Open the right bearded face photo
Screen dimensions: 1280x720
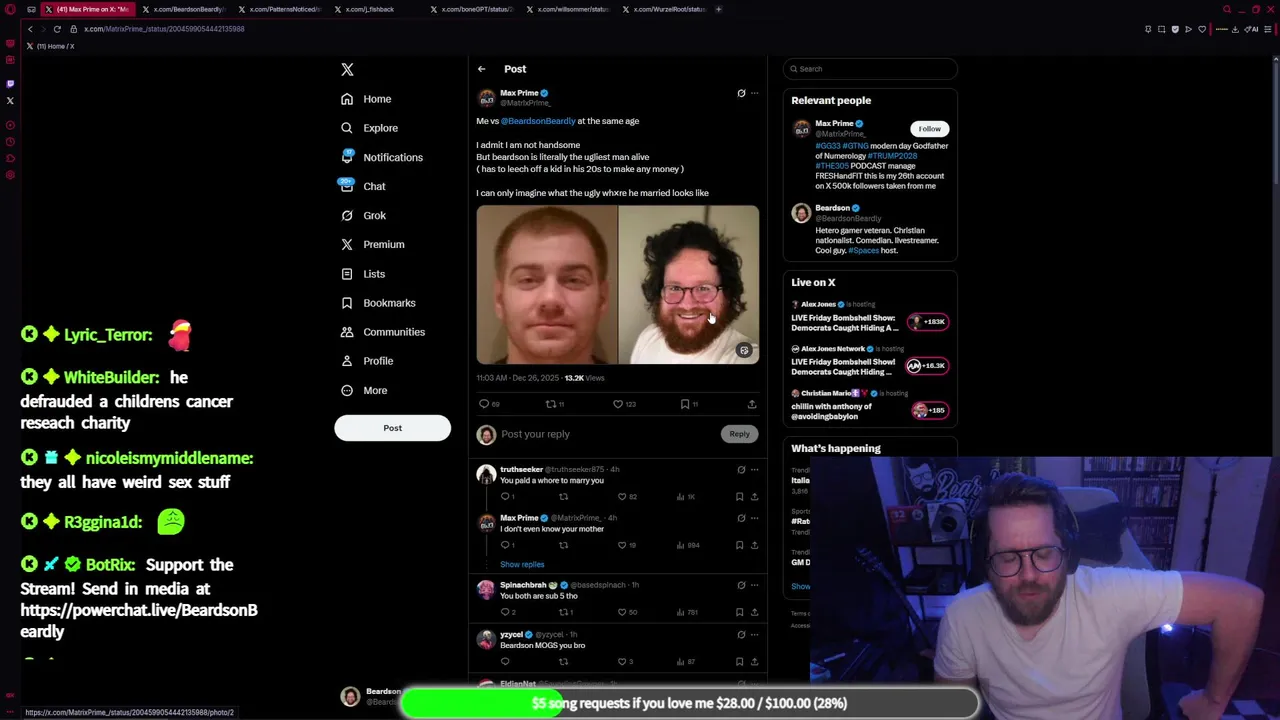(x=689, y=285)
